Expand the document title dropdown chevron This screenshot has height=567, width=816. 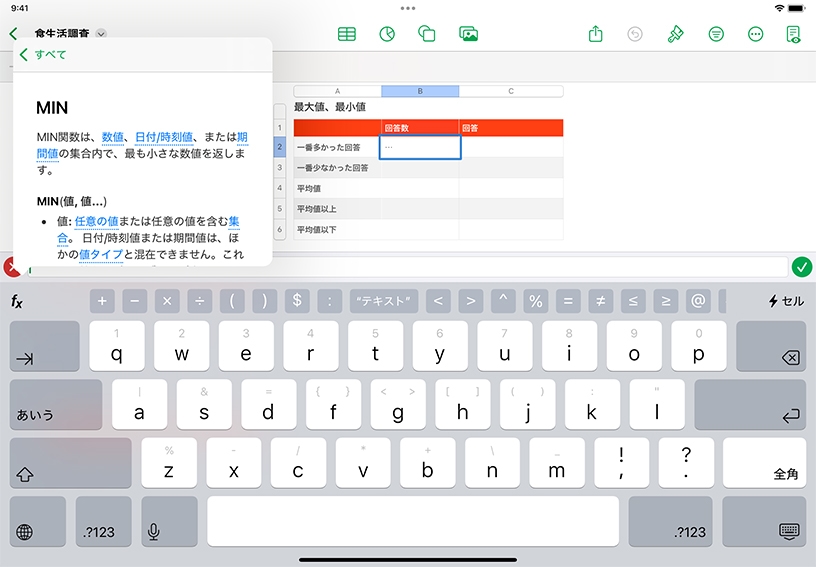pyautogui.click(x=101, y=34)
